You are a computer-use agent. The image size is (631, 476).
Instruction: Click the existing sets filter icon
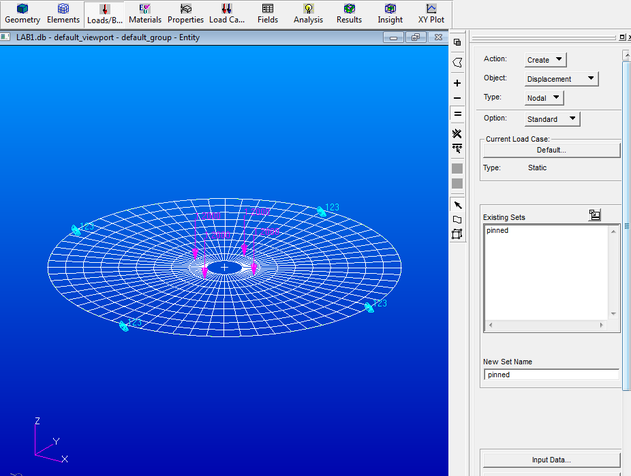595,214
